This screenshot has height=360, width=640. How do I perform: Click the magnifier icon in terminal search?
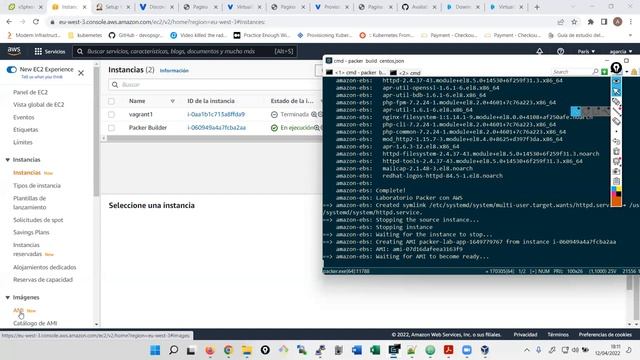tap(595, 72)
